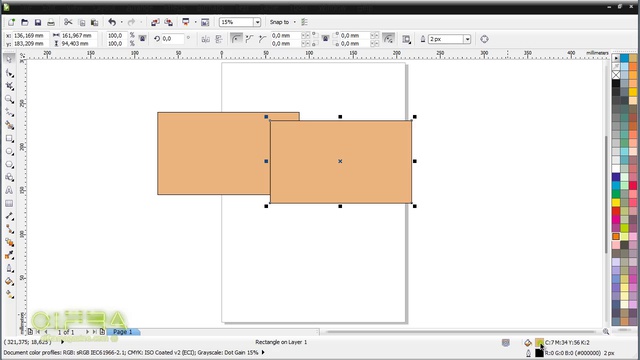The height and width of the screenshot is (360, 640).
Task: Open a file with folder icon
Action: pyautogui.click(x=24, y=22)
